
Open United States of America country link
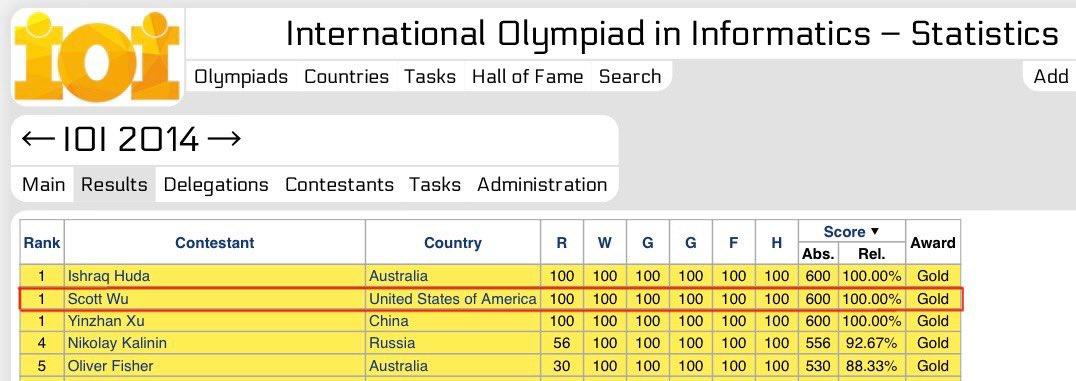452,299
